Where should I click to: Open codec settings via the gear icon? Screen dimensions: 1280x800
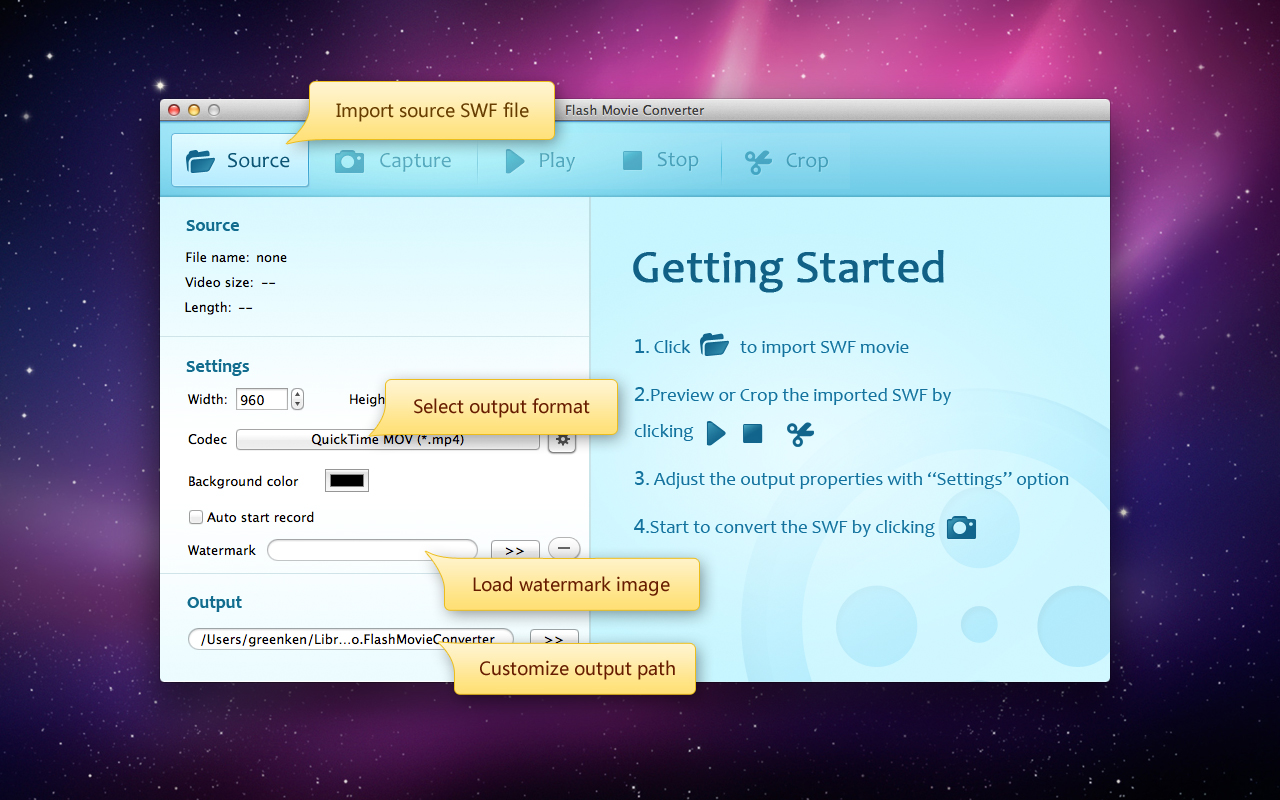tap(562, 441)
